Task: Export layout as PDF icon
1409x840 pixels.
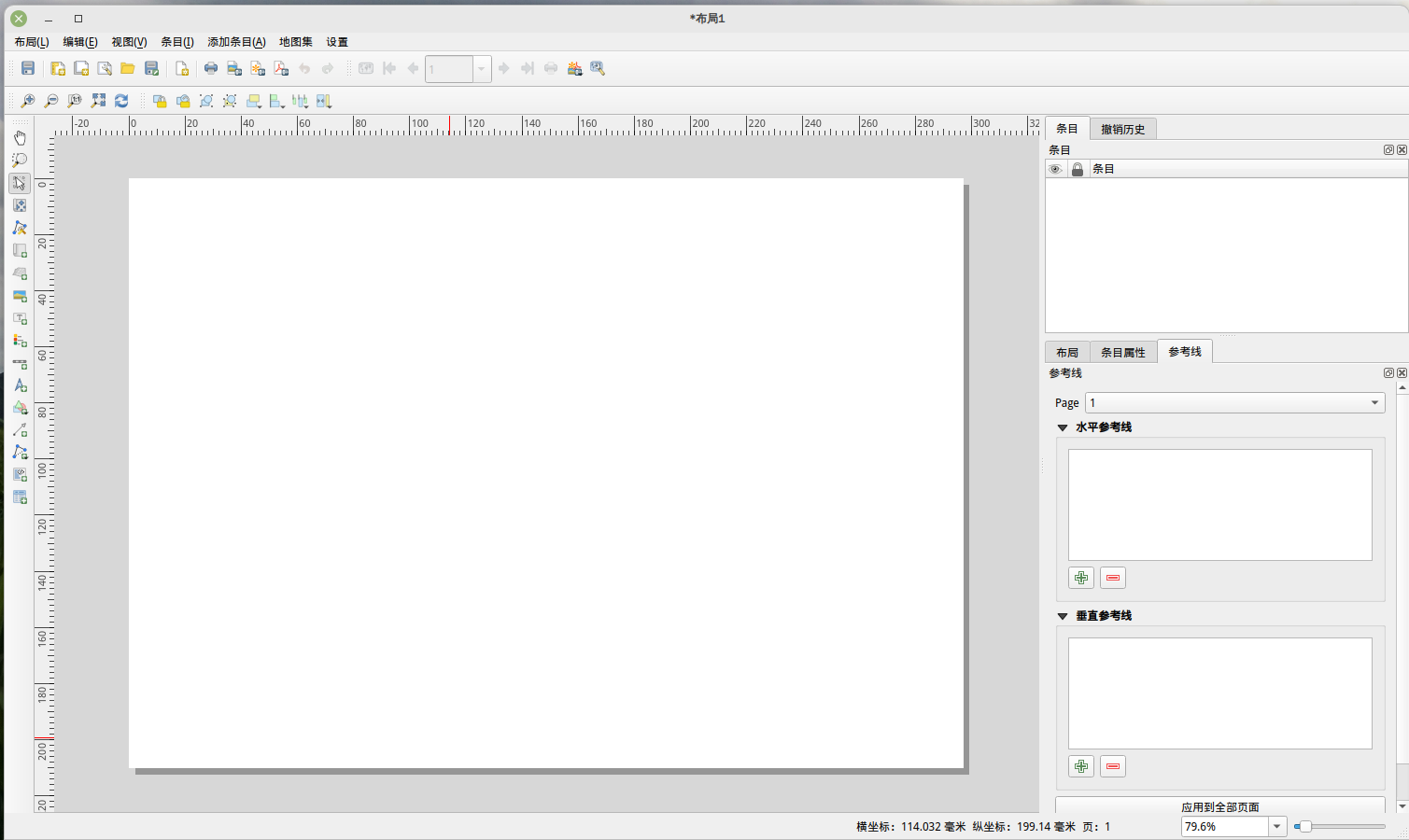Action: [x=281, y=68]
